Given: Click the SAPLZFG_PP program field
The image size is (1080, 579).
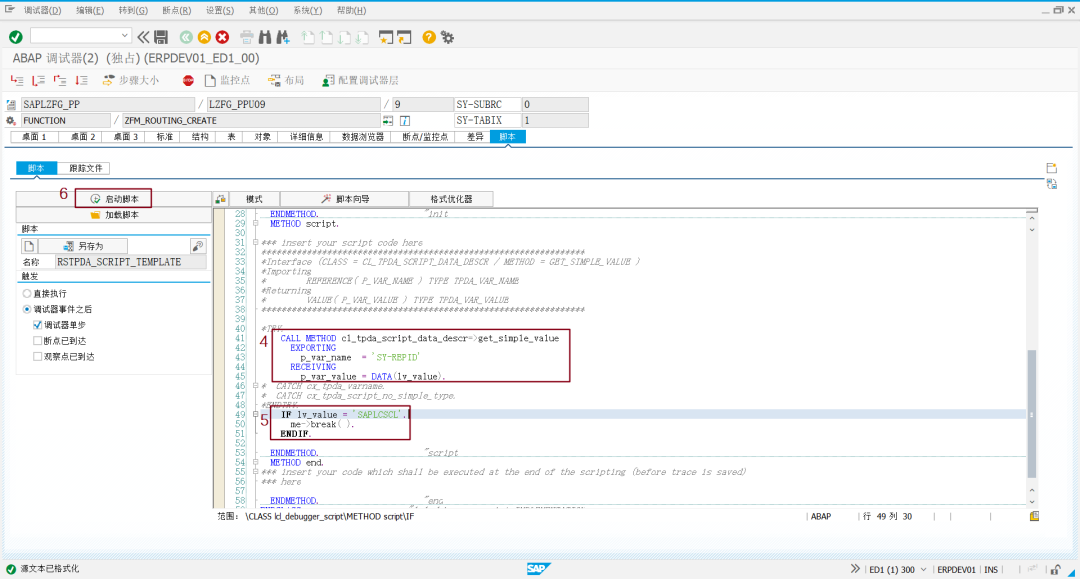Looking at the screenshot, I should pos(107,105).
